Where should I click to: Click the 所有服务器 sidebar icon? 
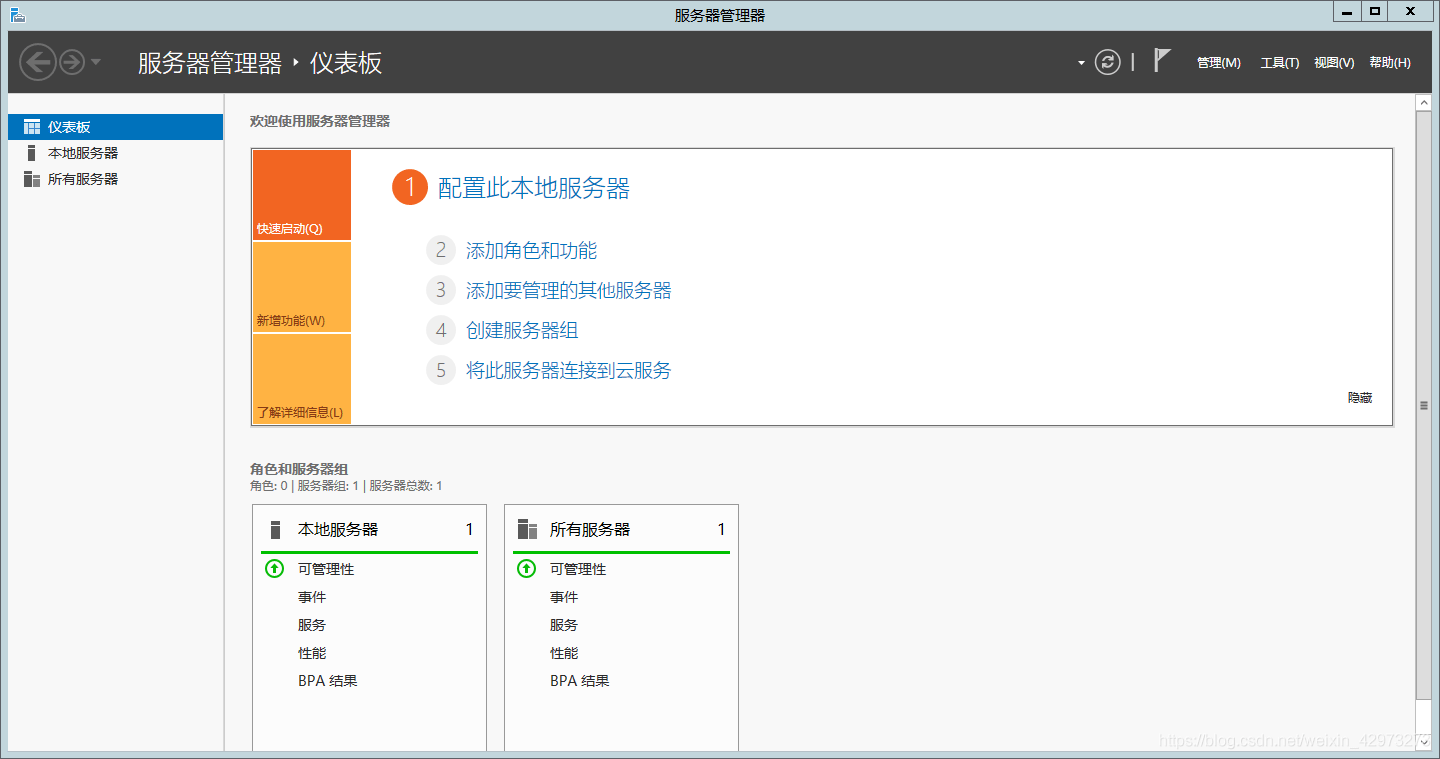[32, 179]
